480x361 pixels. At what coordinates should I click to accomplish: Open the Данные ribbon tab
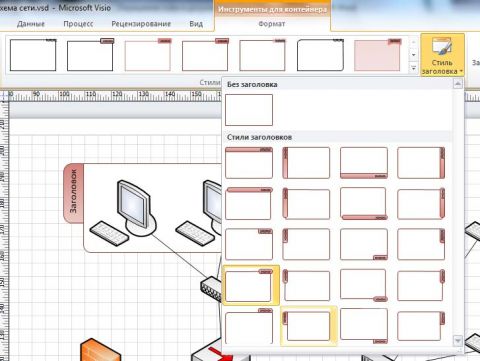[31, 24]
